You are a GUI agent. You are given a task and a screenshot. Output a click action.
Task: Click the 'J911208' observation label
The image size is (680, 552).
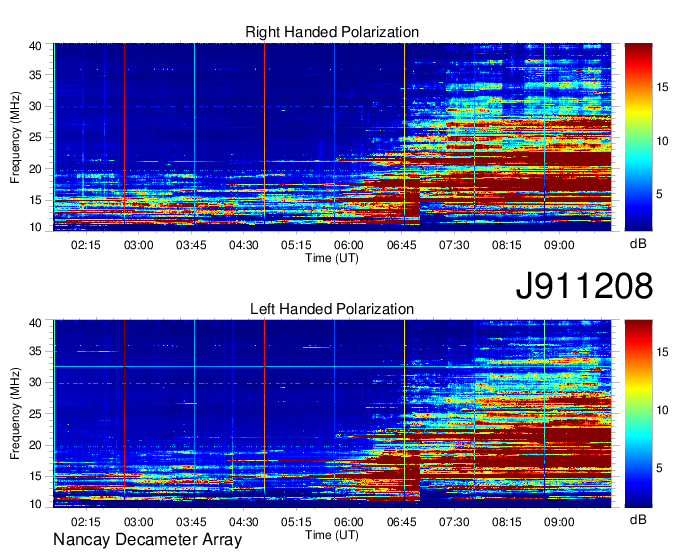[584, 286]
